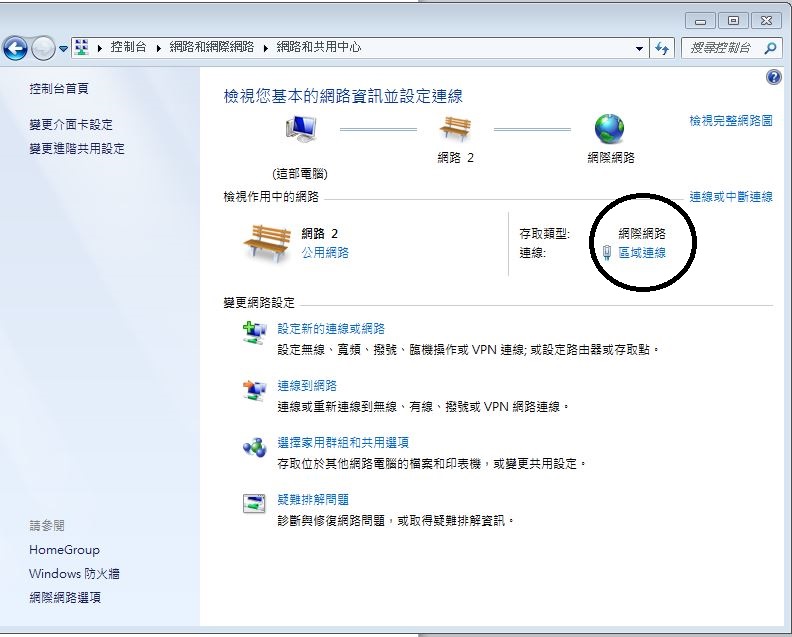
Task: Click in the 搜尋控制台 search box
Action: pyautogui.click(x=722, y=48)
